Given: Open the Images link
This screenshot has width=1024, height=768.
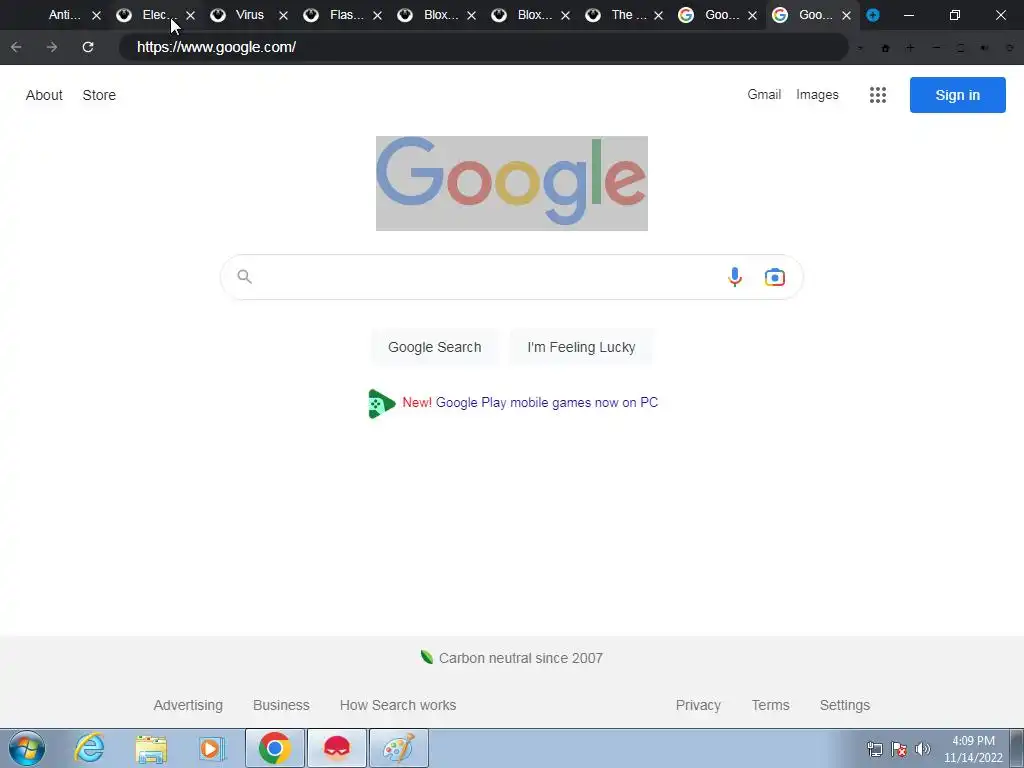Looking at the screenshot, I should [817, 95].
